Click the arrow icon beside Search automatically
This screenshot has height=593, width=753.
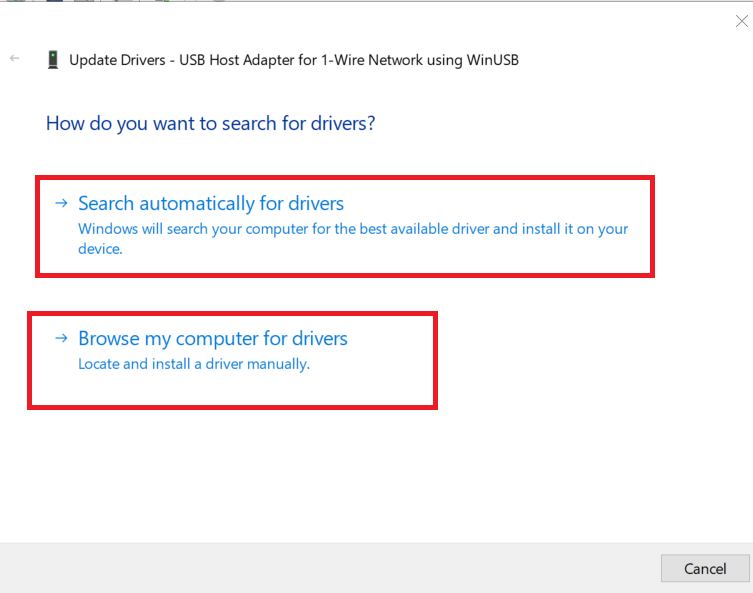tap(62, 203)
